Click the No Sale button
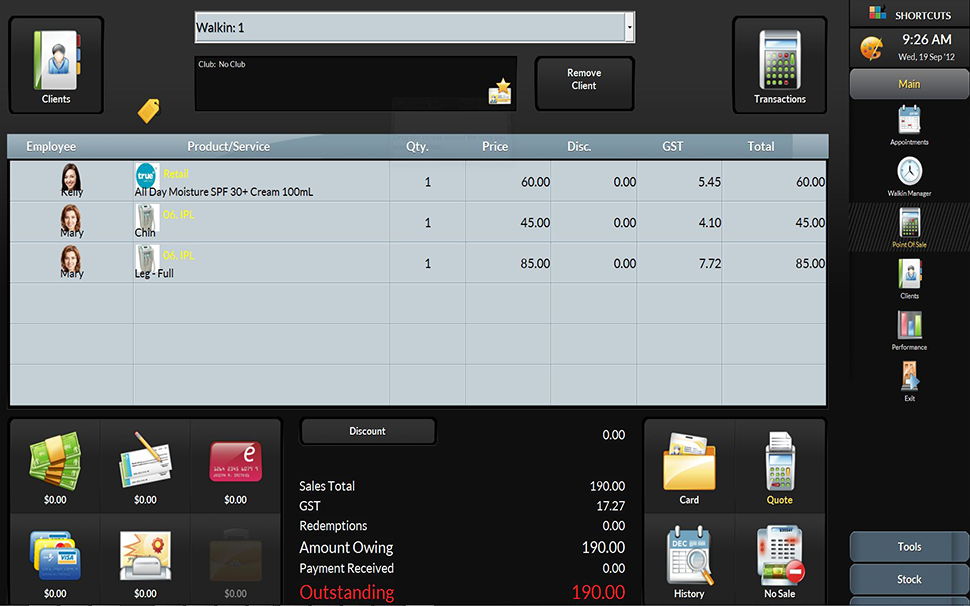Screen dimensions: 970x606 click(779, 560)
